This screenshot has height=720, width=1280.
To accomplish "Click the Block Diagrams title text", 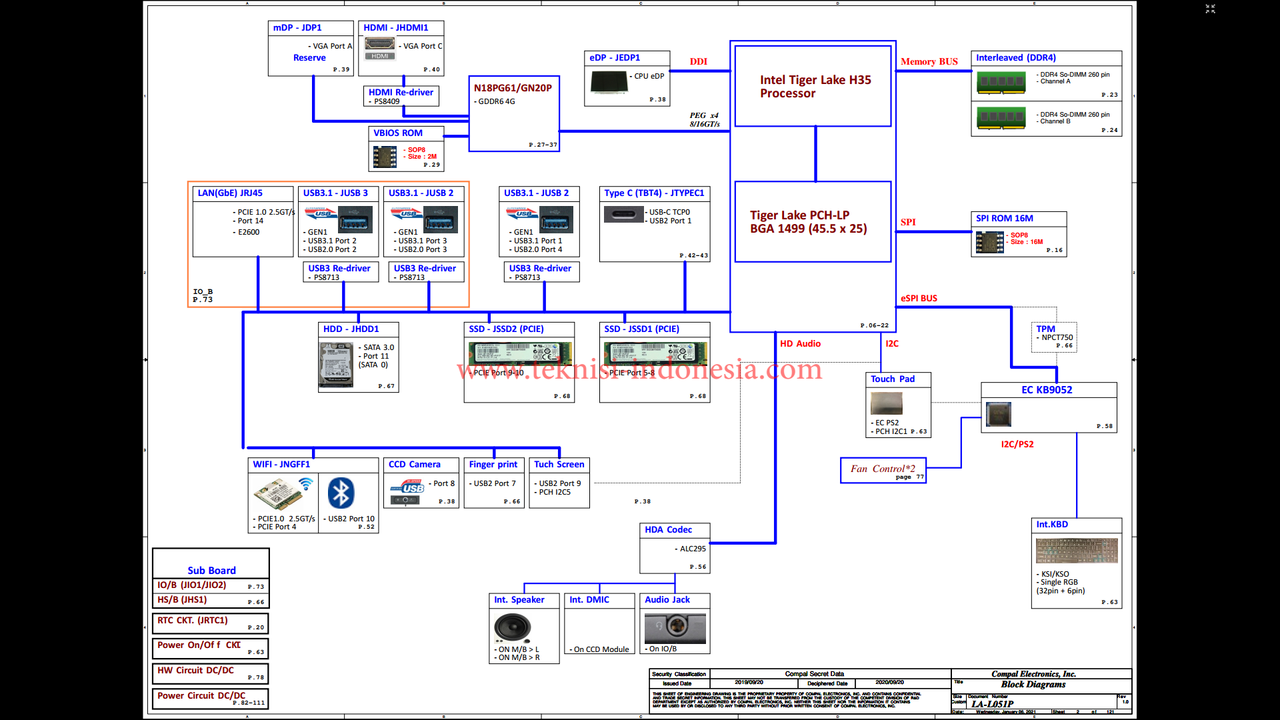I will pos(1033,685).
